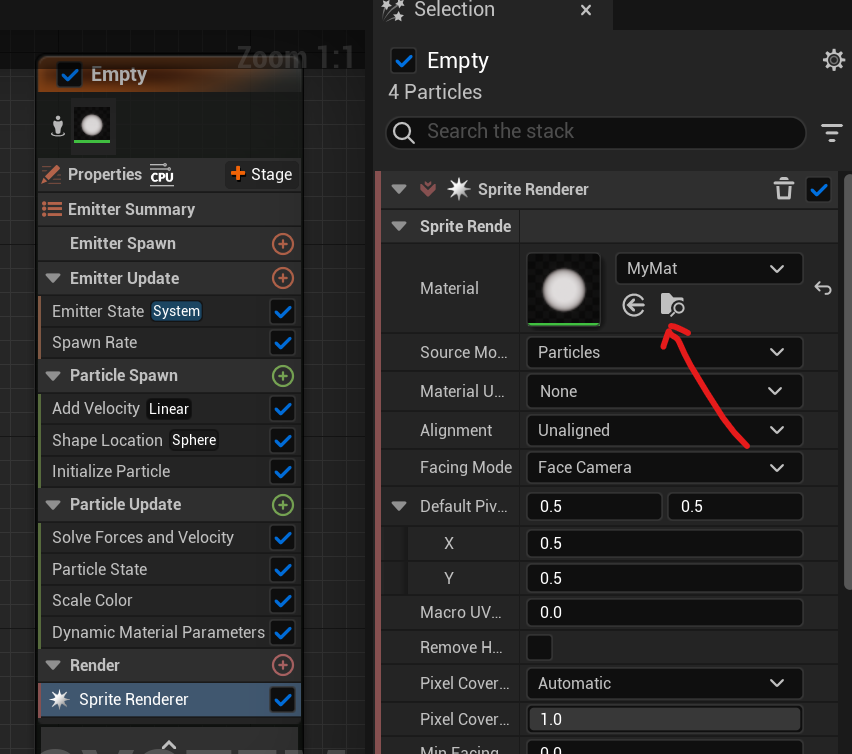Click the MyMat material preview thumbnail
852x754 pixels.
(563, 290)
